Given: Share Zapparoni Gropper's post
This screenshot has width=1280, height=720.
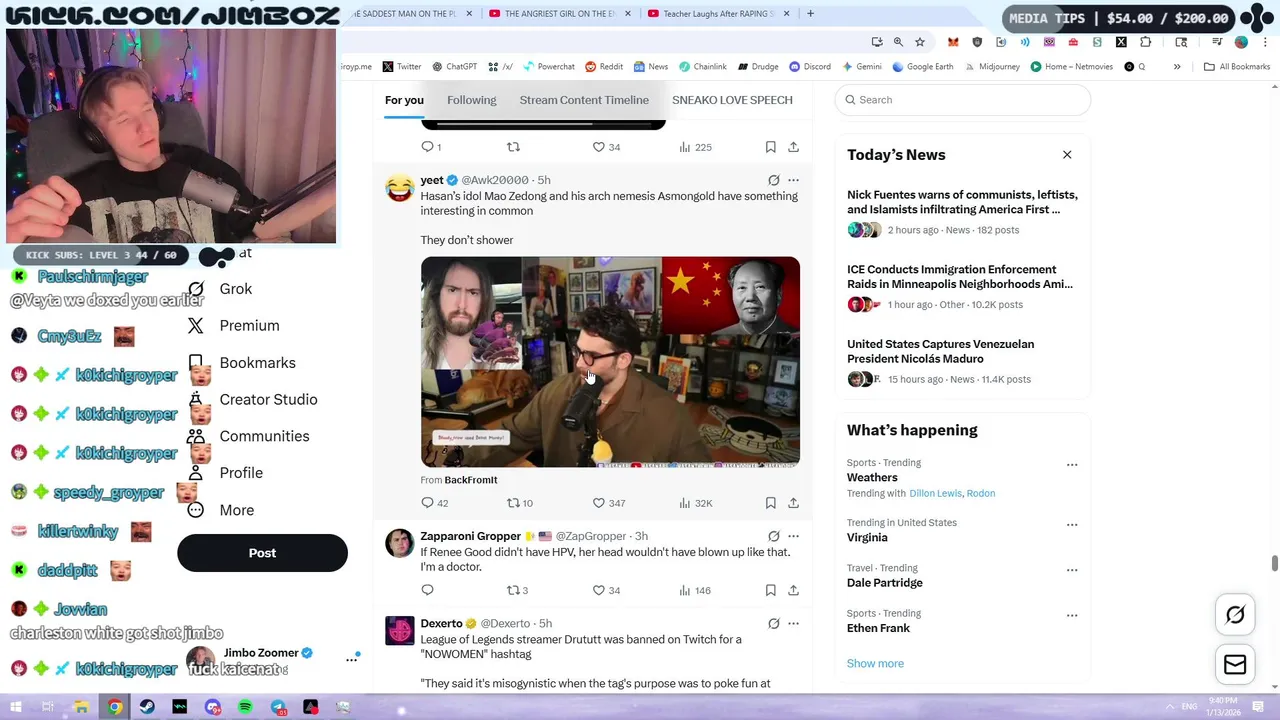Looking at the screenshot, I should pyautogui.click(x=793, y=590).
